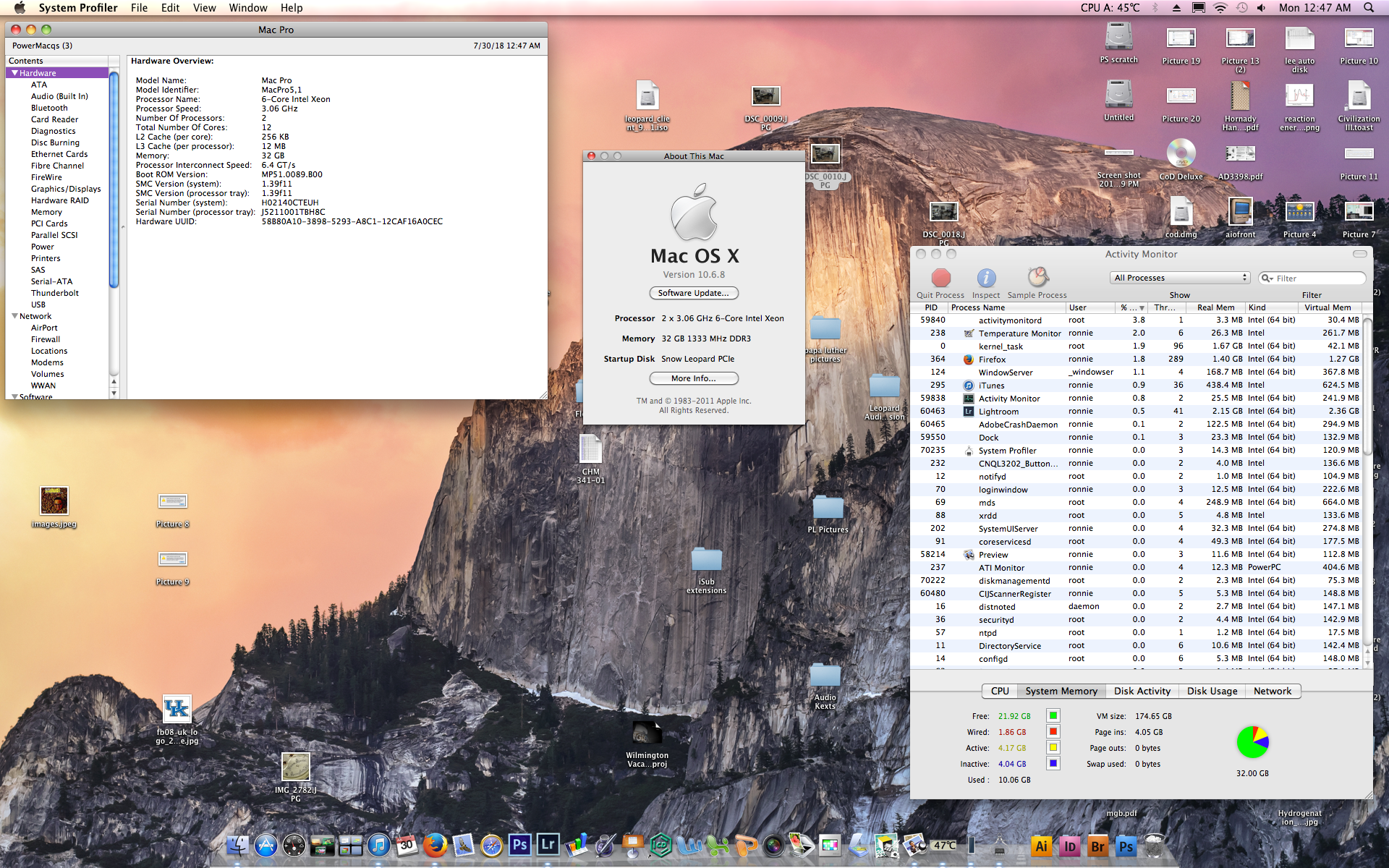Viewport: 1389px width, 868px height.
Task: Expand Network section in System Profiler sidebar
Action: point(17,316)
